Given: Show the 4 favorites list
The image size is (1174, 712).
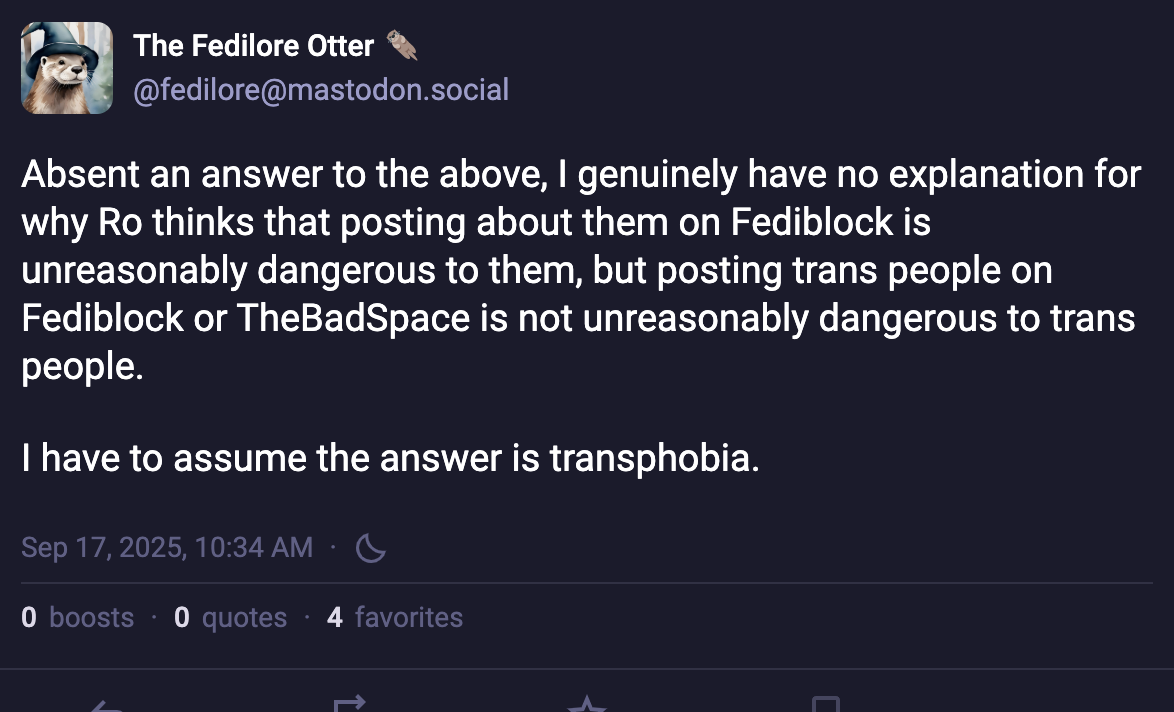Looking at the screenshot, I should (x=395, y=618).
